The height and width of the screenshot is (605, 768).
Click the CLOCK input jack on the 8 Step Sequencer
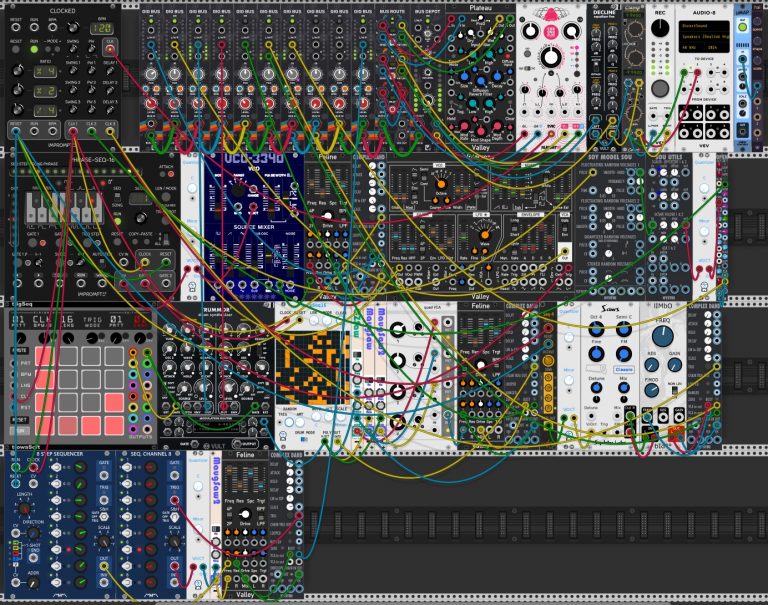click(x=33, y=467)
